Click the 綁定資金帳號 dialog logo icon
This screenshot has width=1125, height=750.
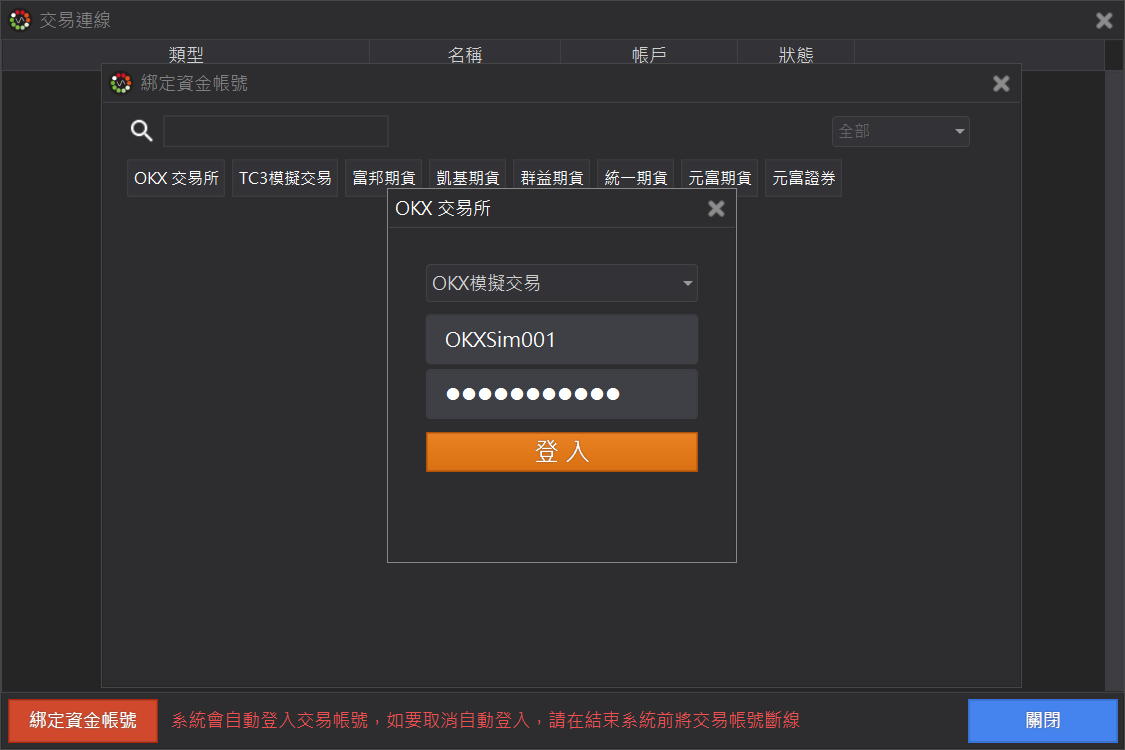pyautogui.click(x=121, y=84)
